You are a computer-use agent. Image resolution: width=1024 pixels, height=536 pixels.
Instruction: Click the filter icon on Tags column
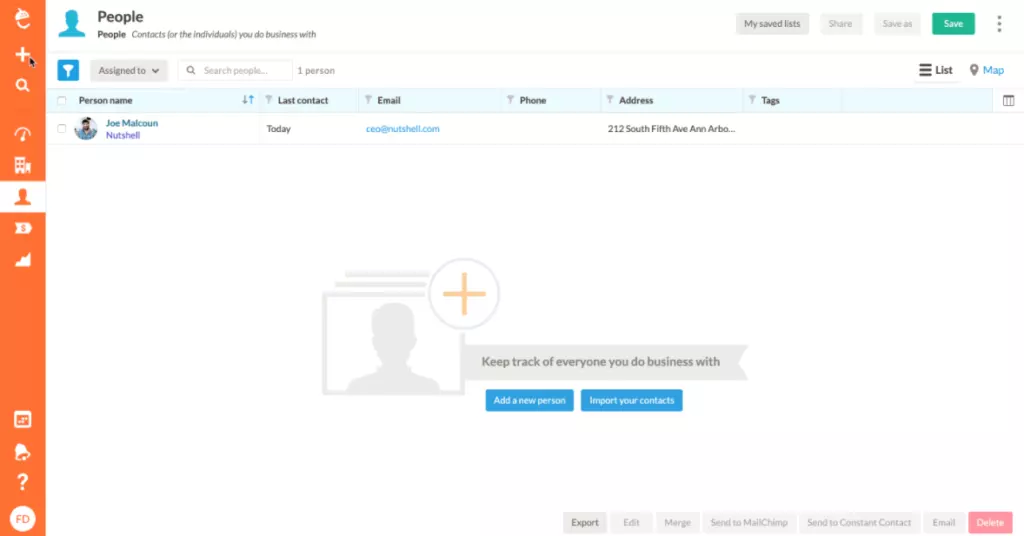[752, 100]
